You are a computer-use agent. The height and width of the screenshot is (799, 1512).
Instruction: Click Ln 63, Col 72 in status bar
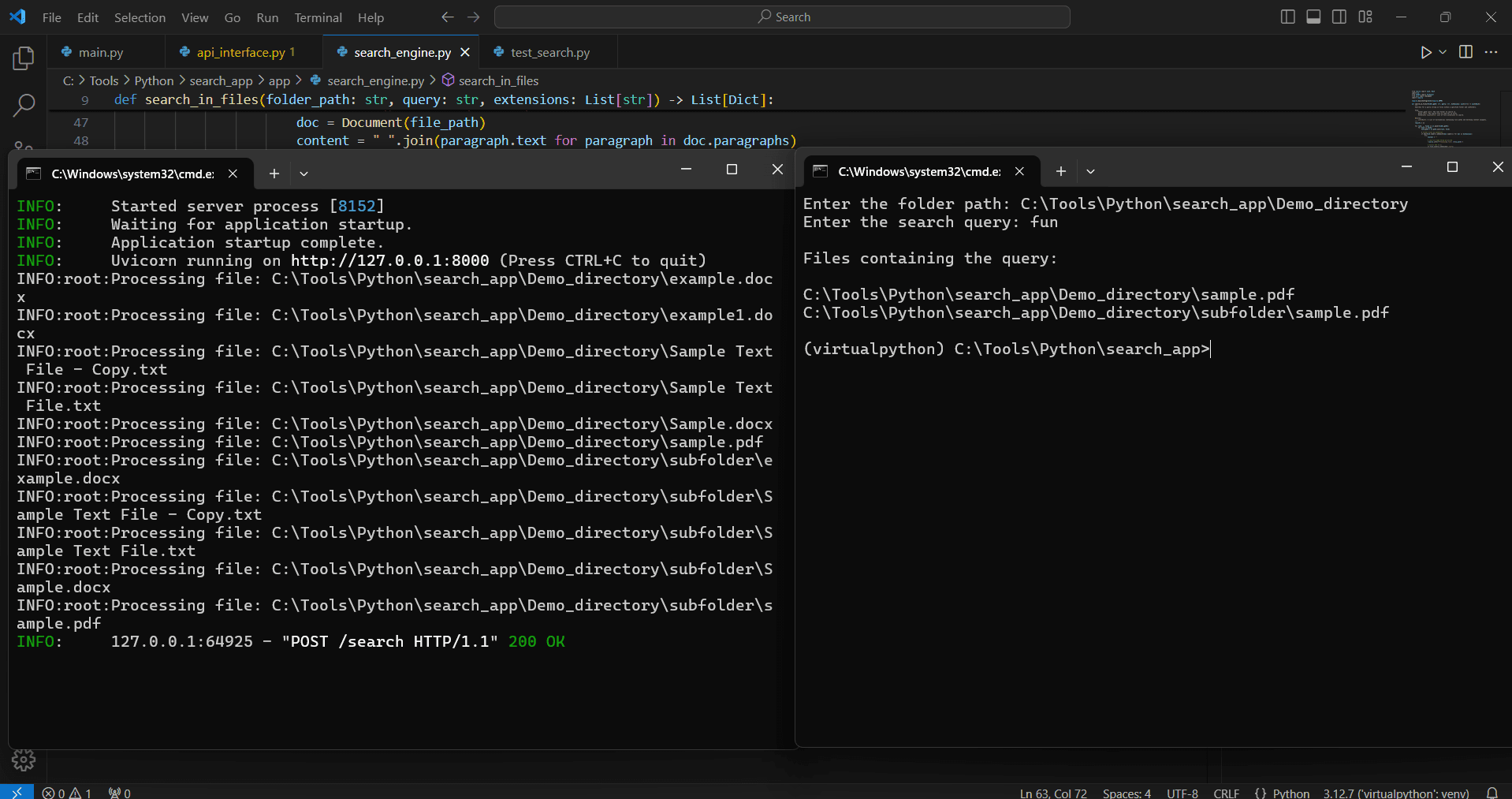pos(1053,793)
